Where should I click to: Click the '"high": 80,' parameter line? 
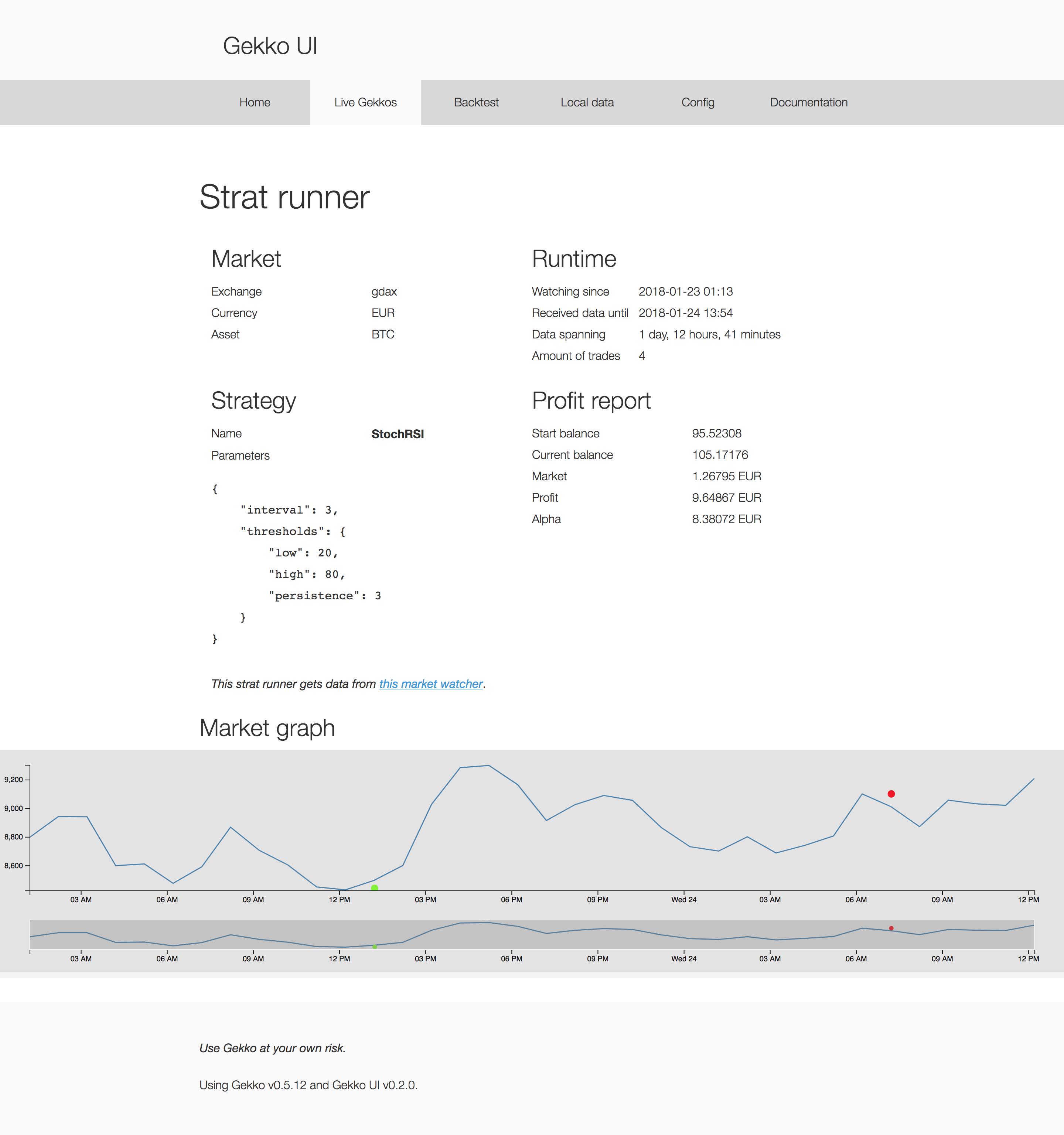coord(307,575)
